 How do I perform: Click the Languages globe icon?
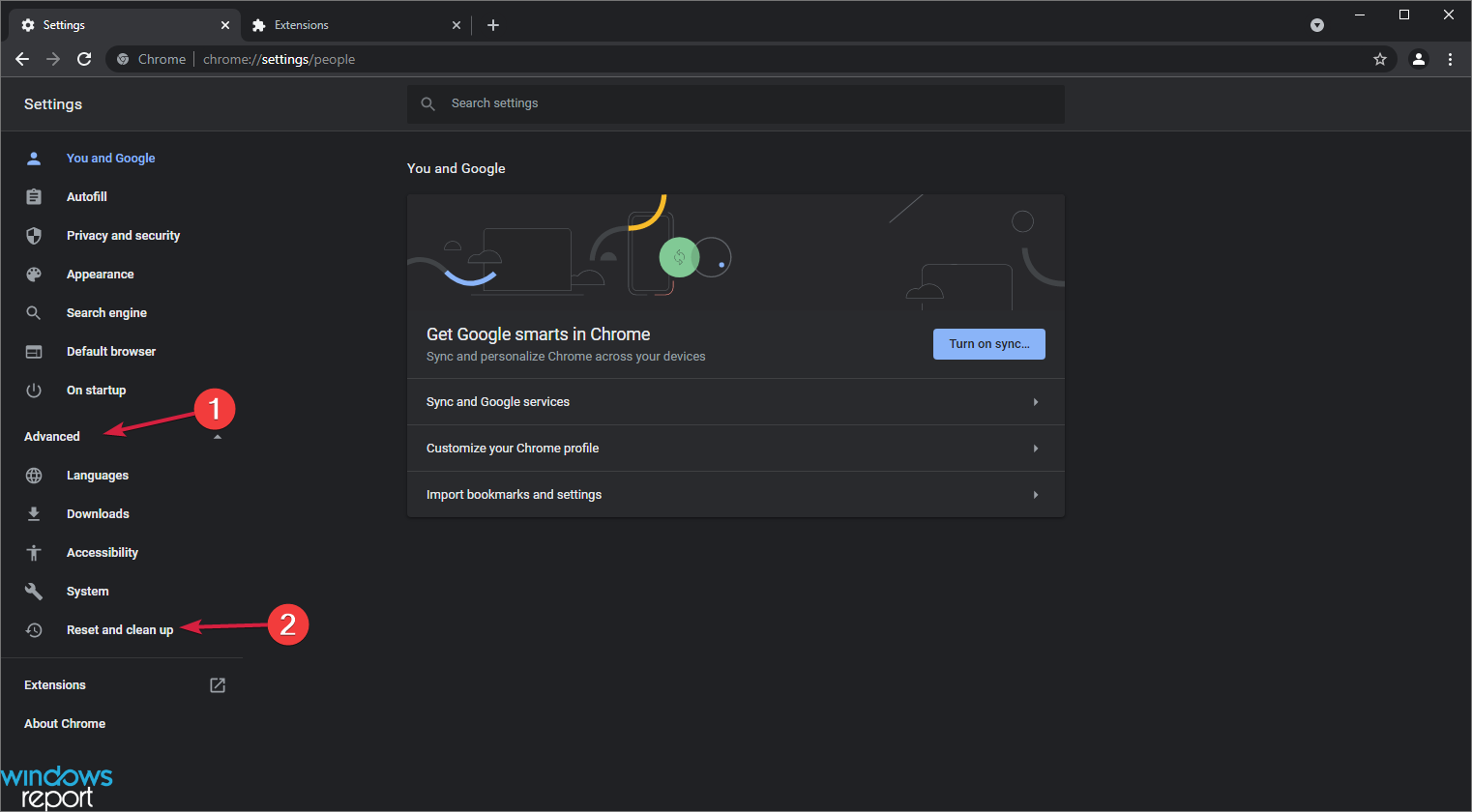tap(34, 475)
